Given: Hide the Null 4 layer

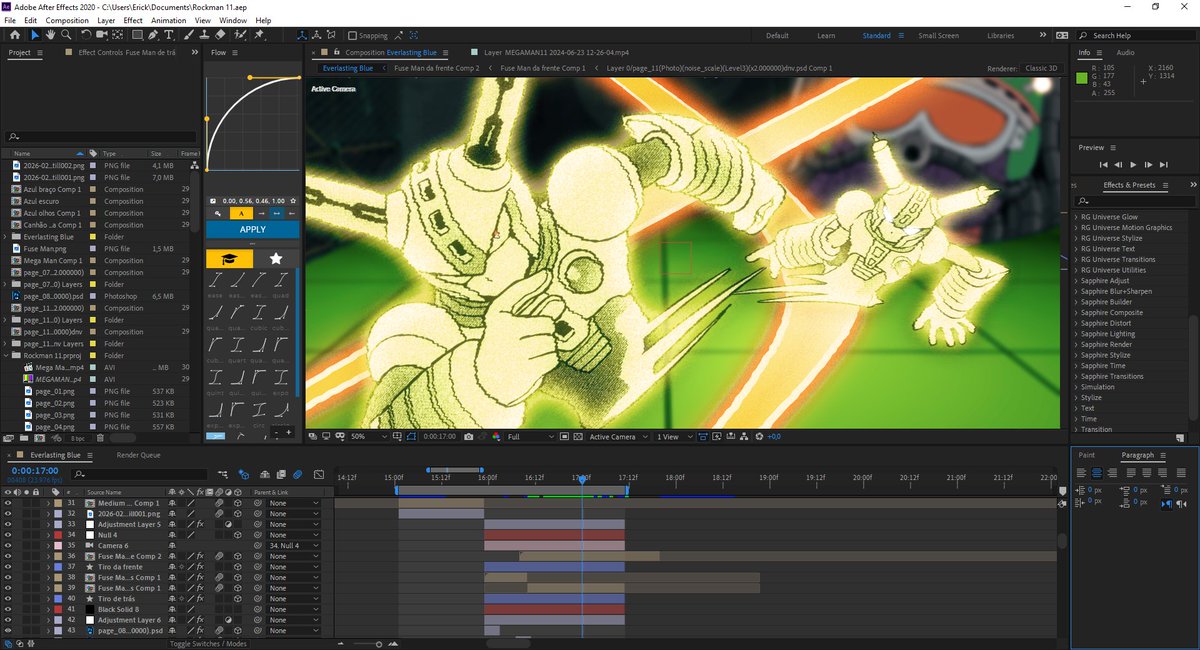Looking at the screenshot, I should point(8,535).
